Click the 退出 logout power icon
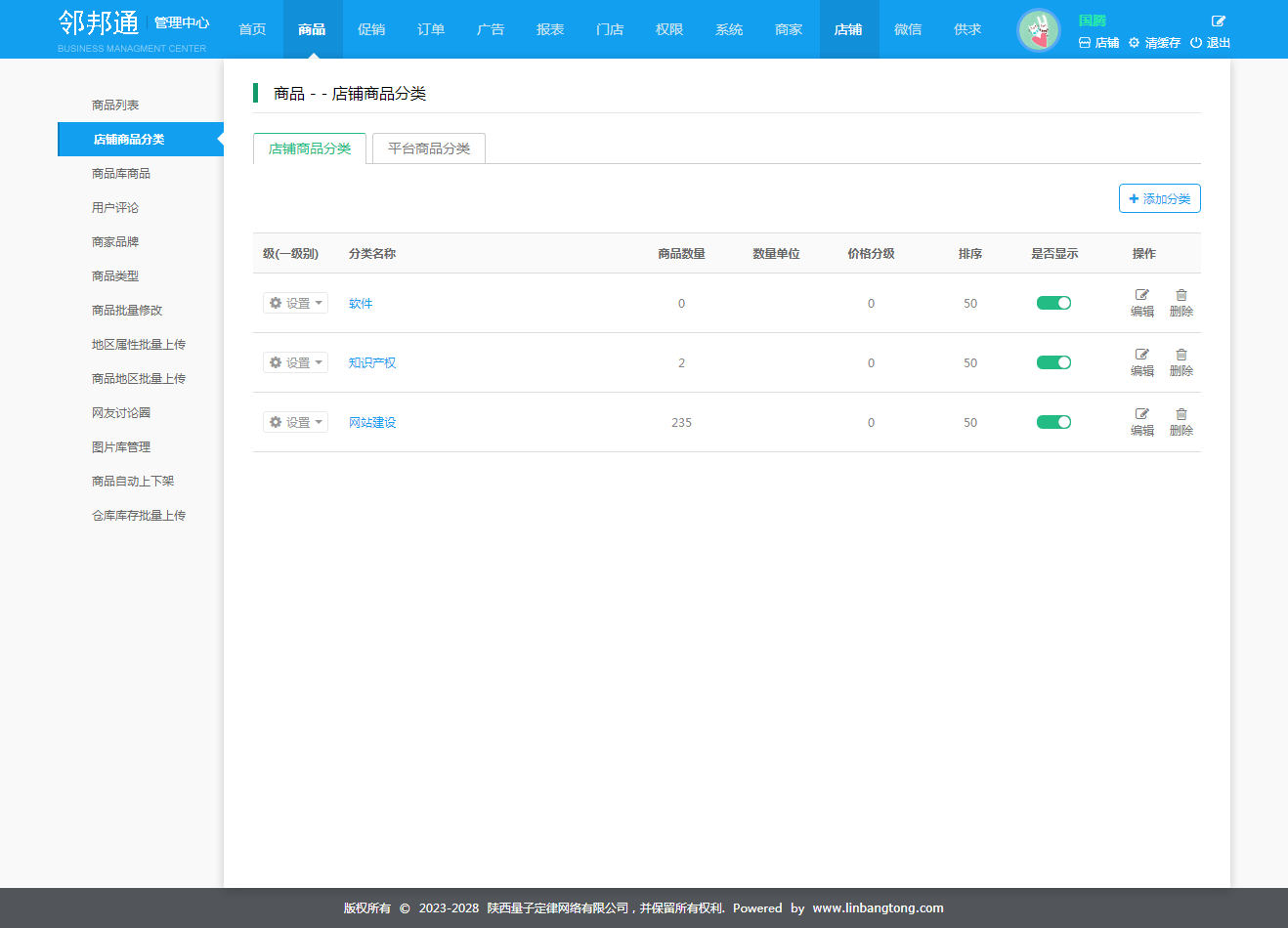Image resolution: width=1288 pixels, height=928 pixels. [1196, 43]
